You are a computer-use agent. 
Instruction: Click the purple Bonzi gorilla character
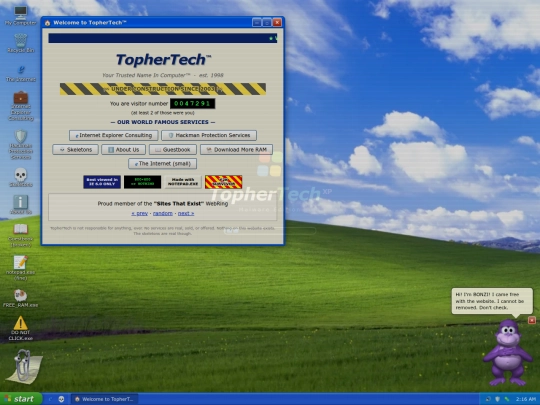click(507, 353)
